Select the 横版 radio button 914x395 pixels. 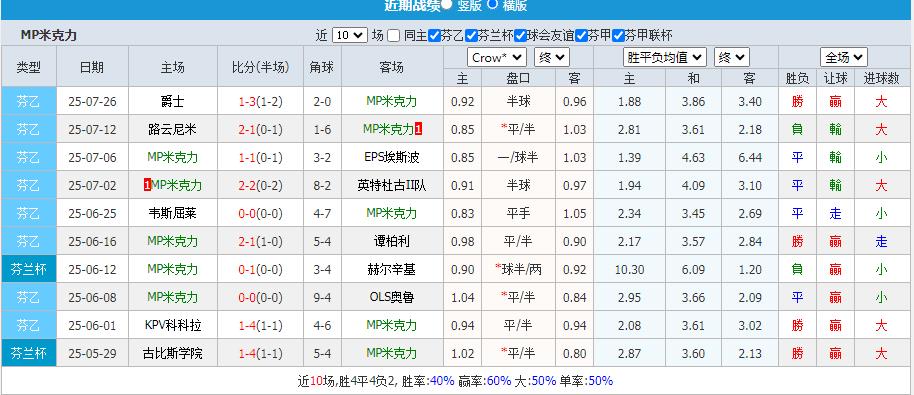click(492, 5)
